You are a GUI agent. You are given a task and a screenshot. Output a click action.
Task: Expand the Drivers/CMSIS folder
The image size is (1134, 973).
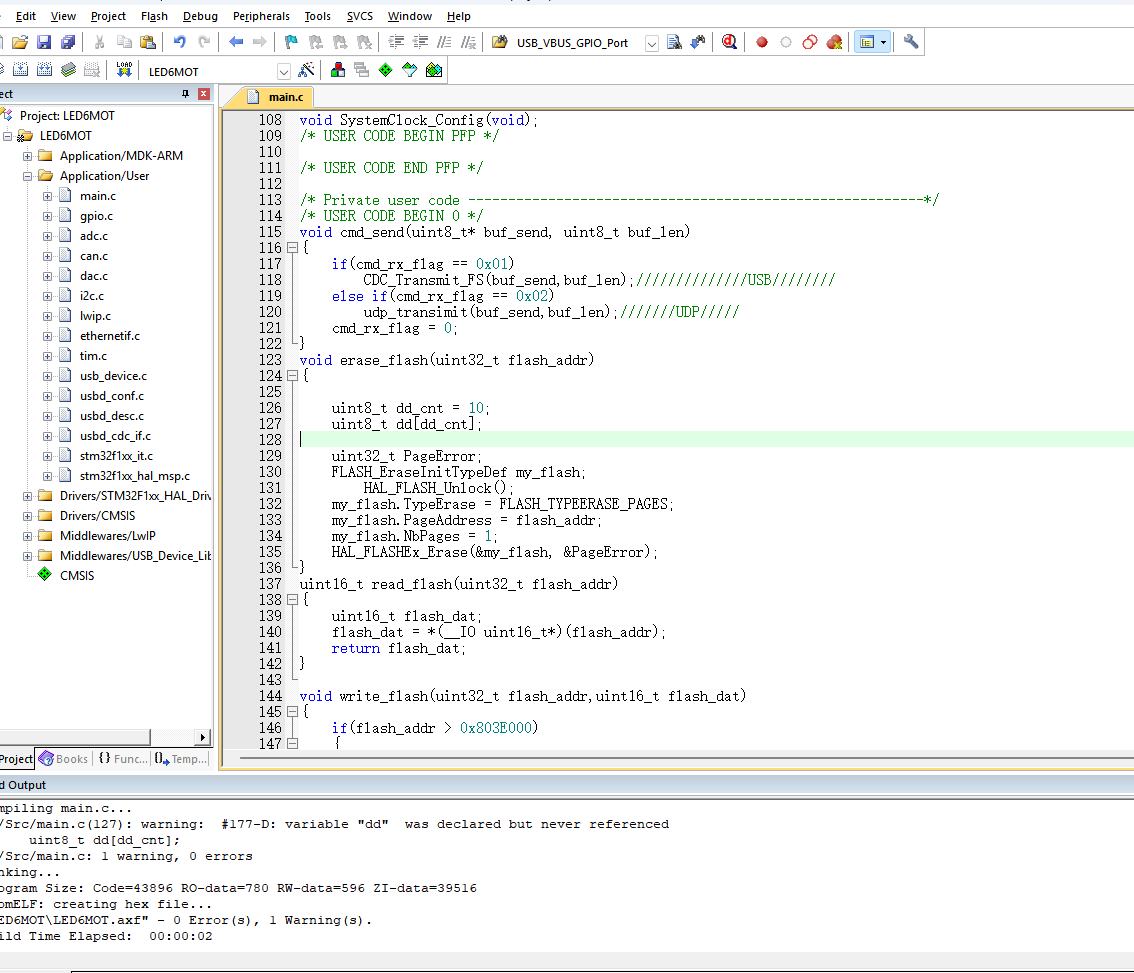click(x=27, y=516)
